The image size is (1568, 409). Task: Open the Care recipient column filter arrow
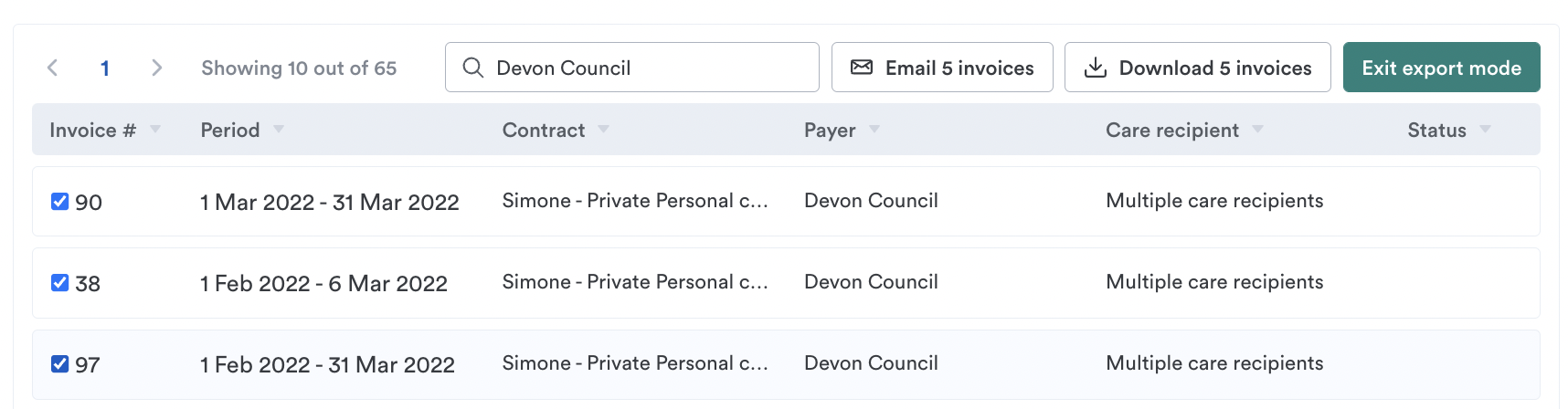(1258, 130)
